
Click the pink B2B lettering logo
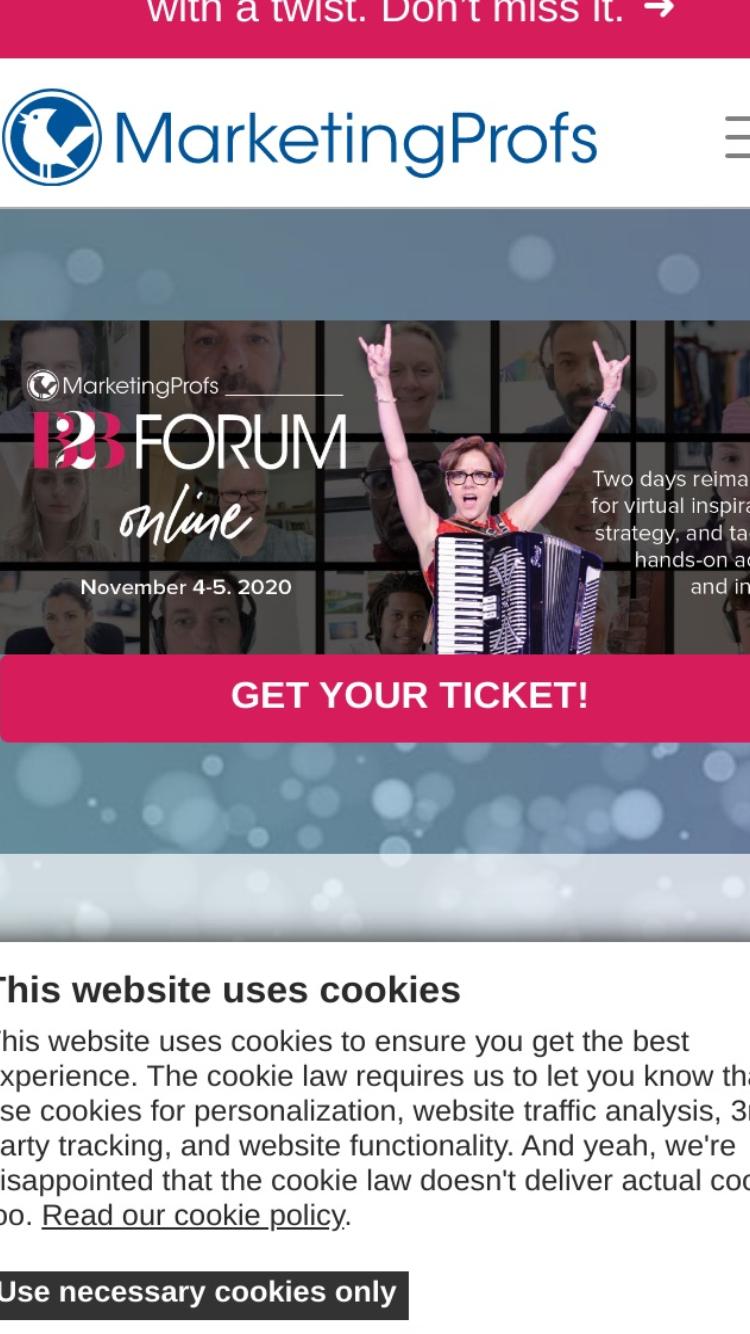[78, 440]
